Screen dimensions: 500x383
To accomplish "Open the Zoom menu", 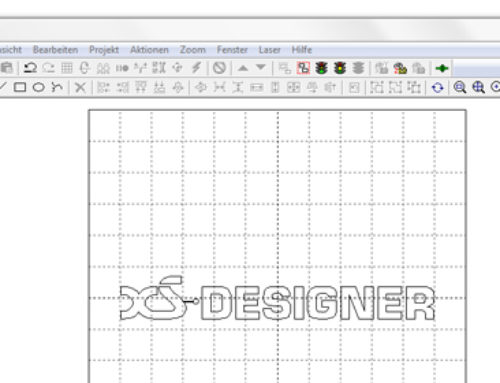I will [x=193, y=50].
